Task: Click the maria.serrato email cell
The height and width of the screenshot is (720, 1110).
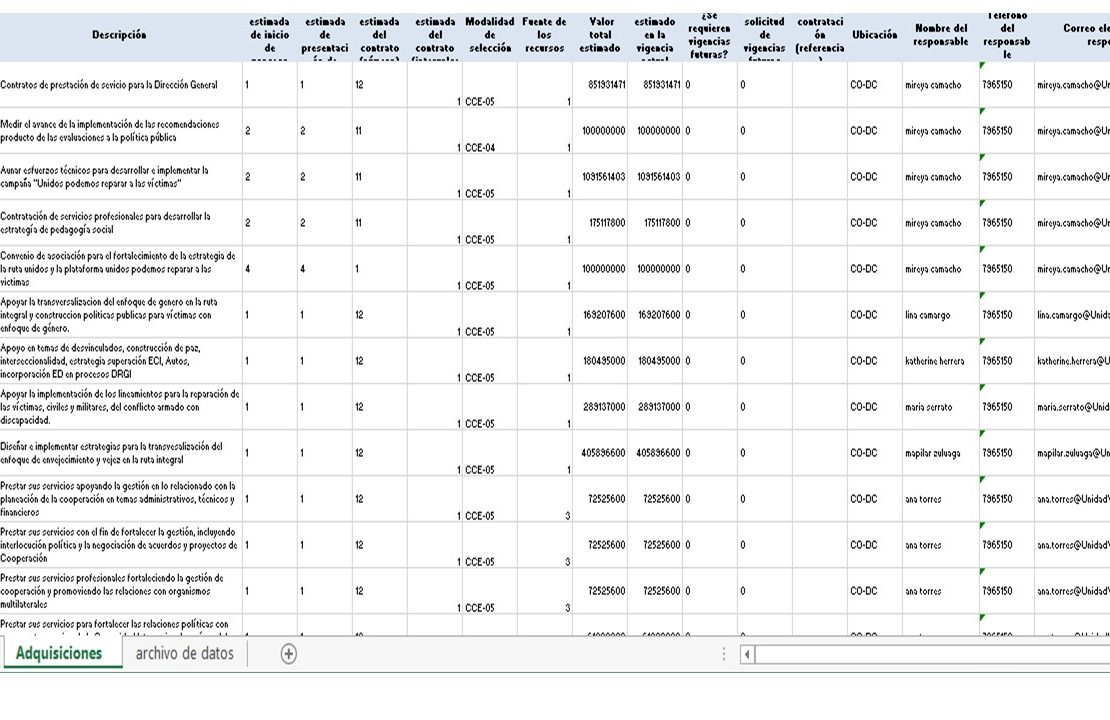Action: click(1072, 407)
